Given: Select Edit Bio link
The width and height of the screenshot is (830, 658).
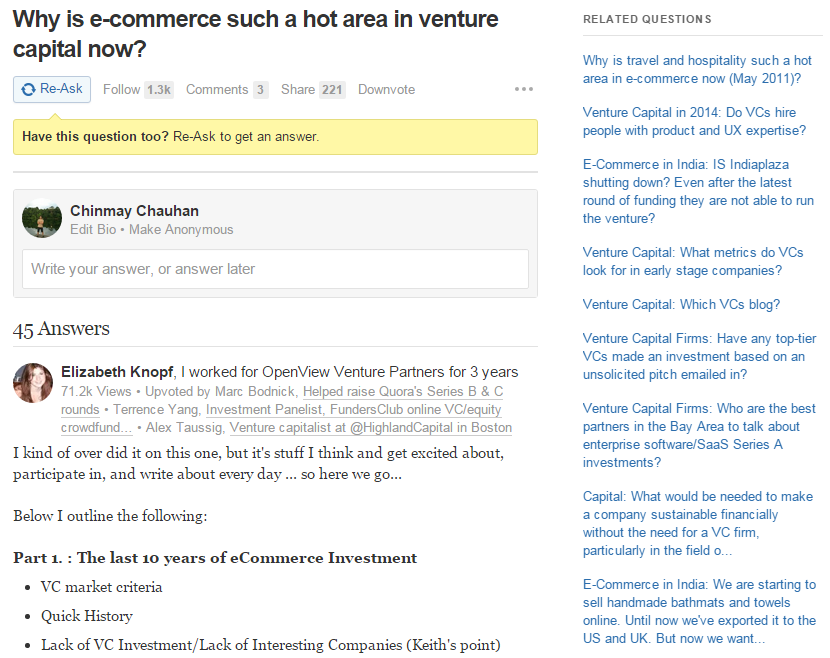Looking at the screenshot, I should point(93,229).
